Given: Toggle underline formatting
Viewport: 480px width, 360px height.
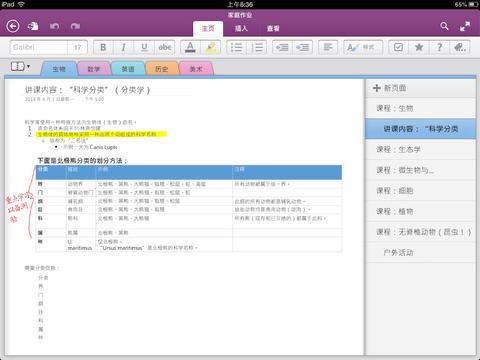Looking at the screenshot, I should pyautogui.click(x=144, y=47).
